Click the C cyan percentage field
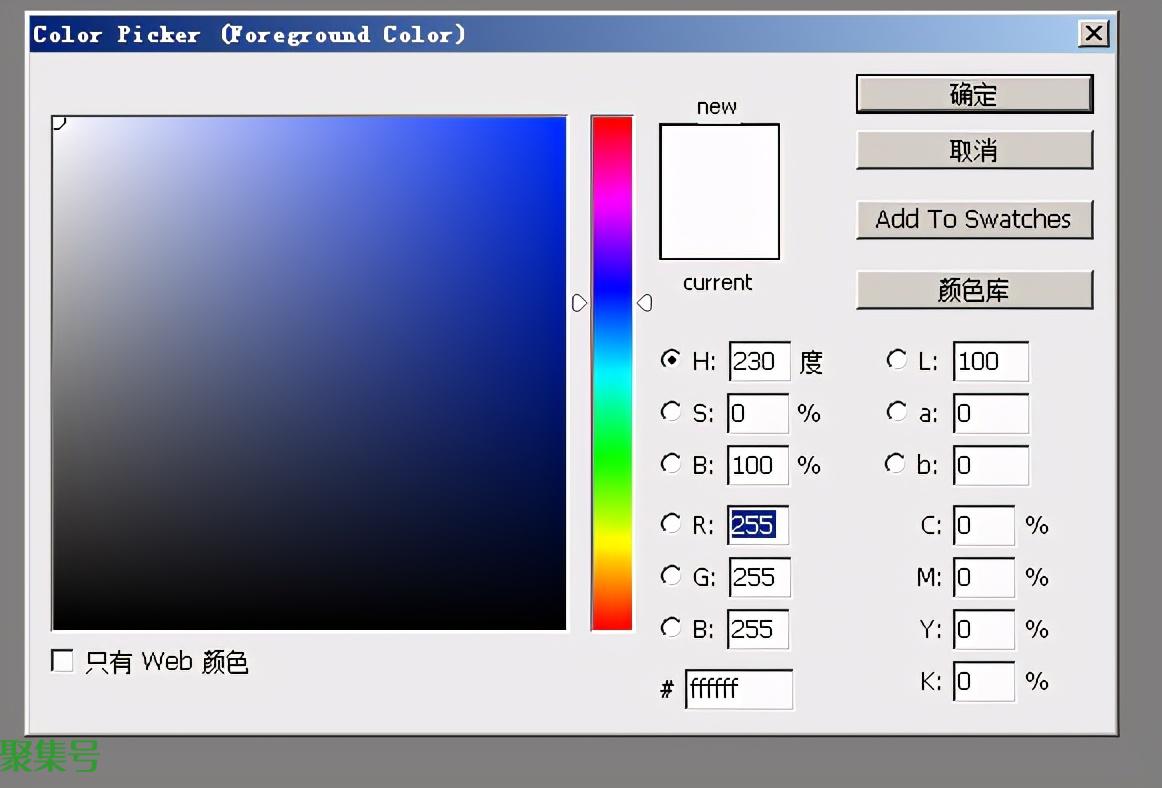Viewport: 1162px width, 788px height. point(983,526)
